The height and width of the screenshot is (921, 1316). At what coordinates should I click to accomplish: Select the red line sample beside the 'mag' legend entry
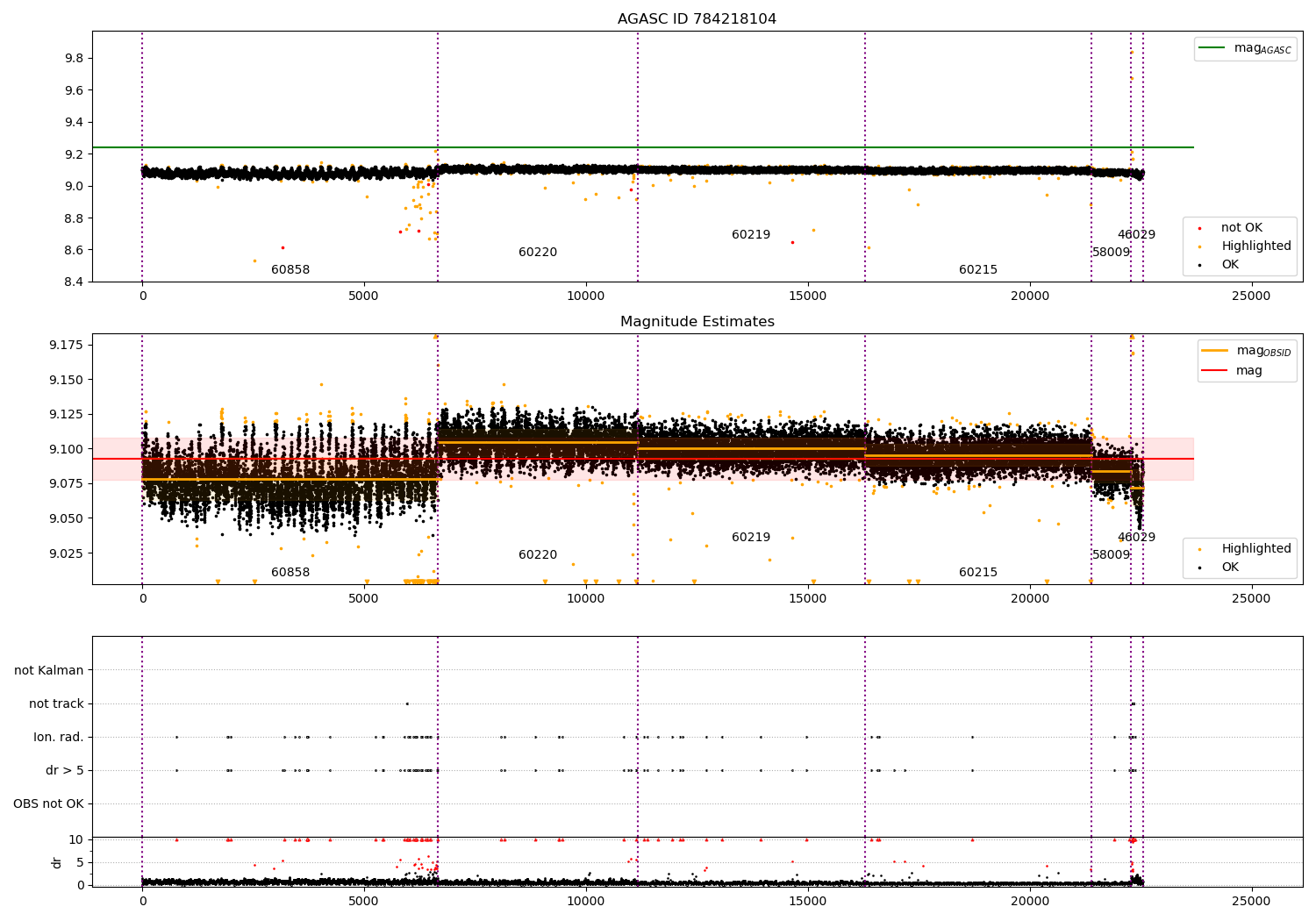1215,371
